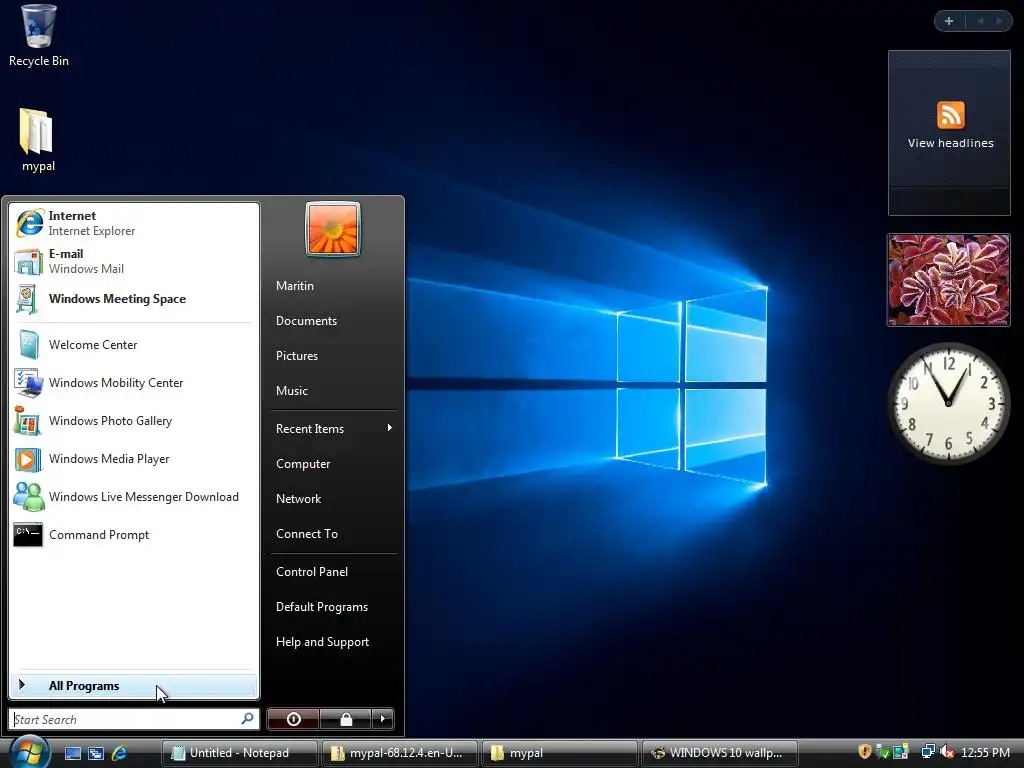Expand All Programs list
Image resolution: width=1024 pixels, height=768 pixels.
point(134,685)
